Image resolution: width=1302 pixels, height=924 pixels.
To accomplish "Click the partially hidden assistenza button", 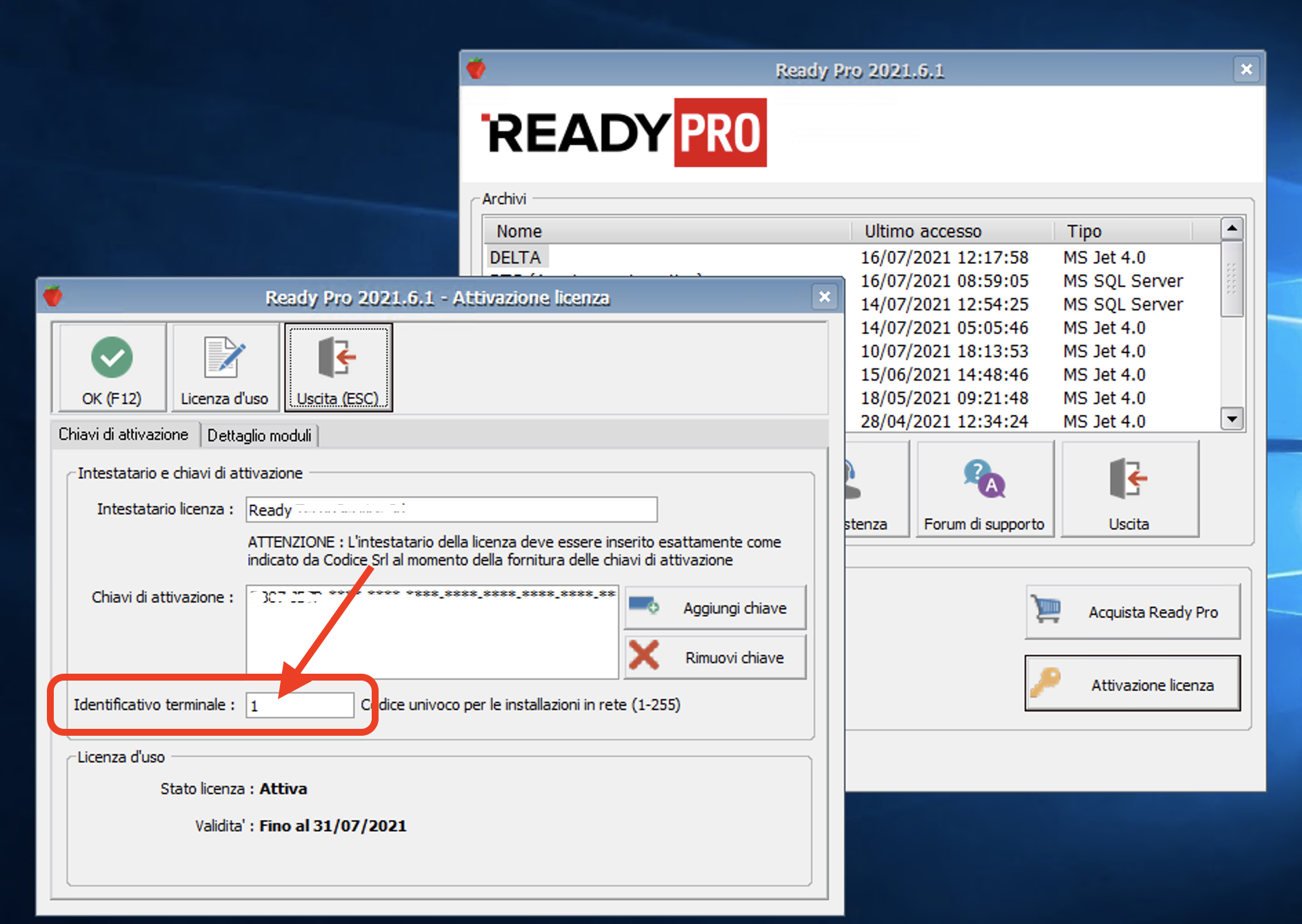I will pos(877,489).
